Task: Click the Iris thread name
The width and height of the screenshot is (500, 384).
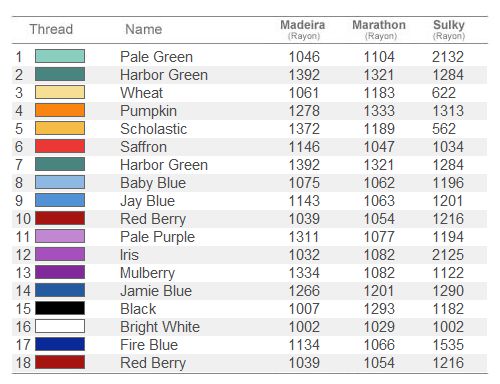Action: (129, 255)
